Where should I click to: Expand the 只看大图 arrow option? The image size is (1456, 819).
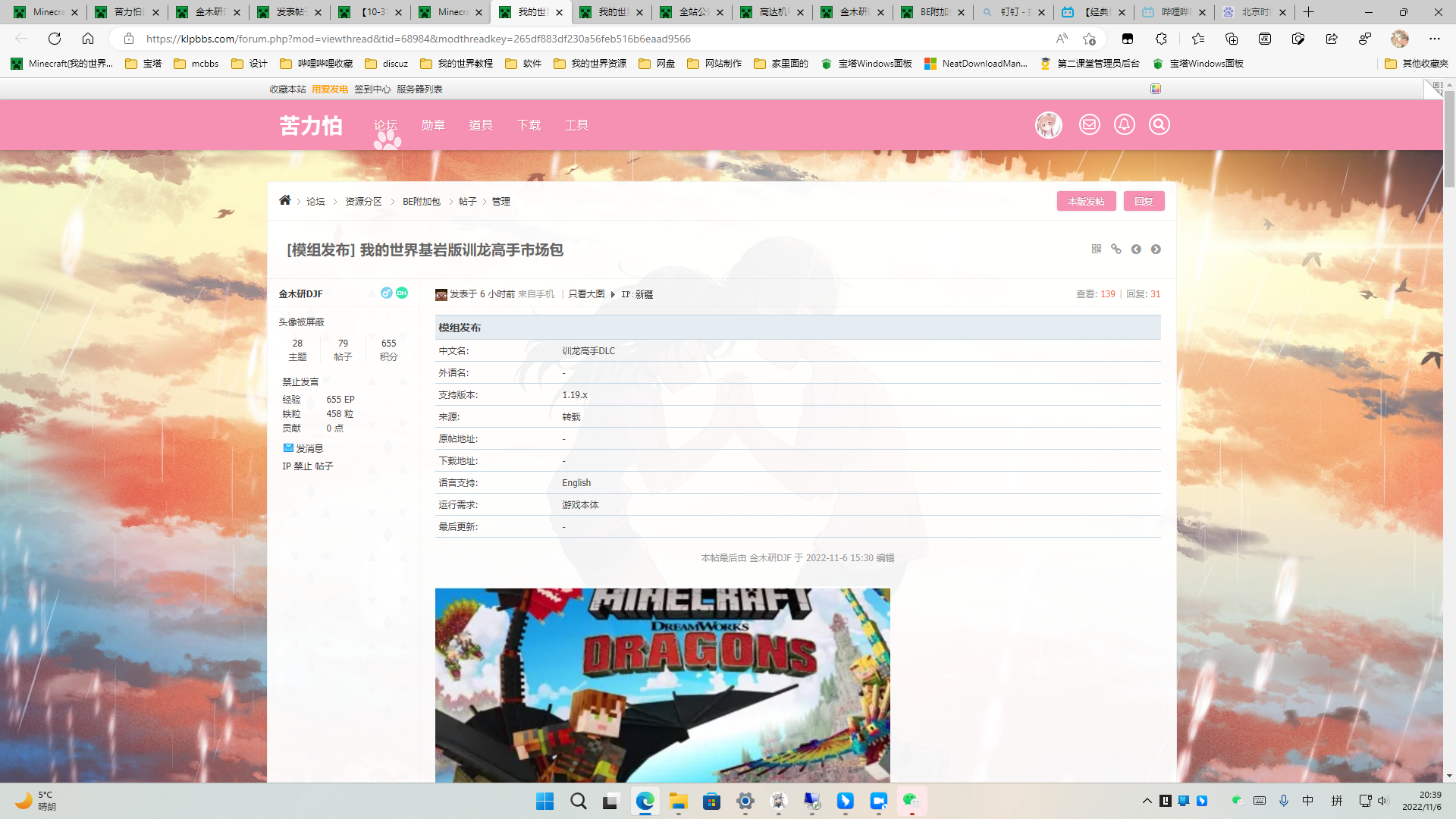[613, 294]
